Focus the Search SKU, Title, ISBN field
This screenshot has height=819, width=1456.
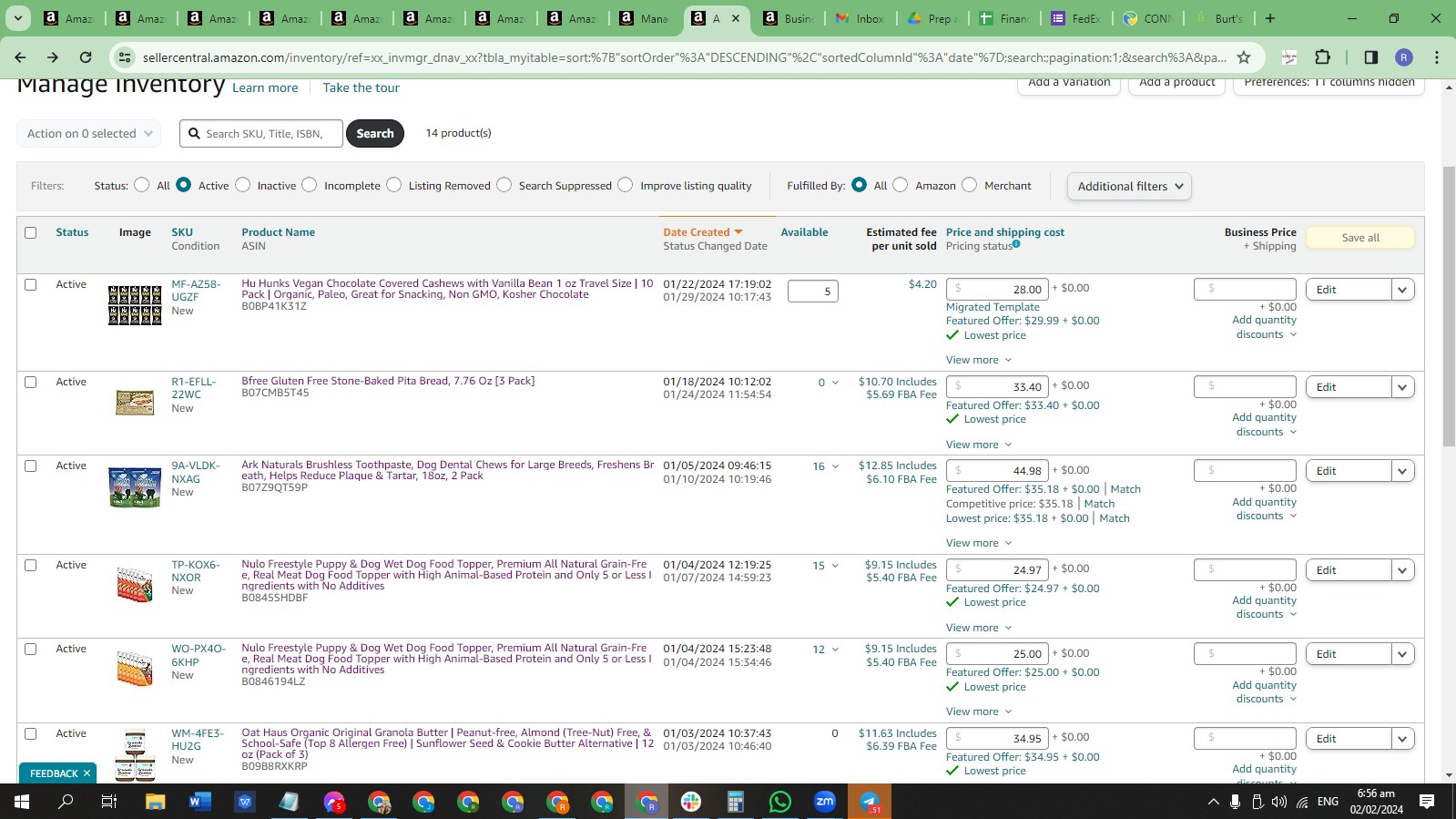[261, 134]
